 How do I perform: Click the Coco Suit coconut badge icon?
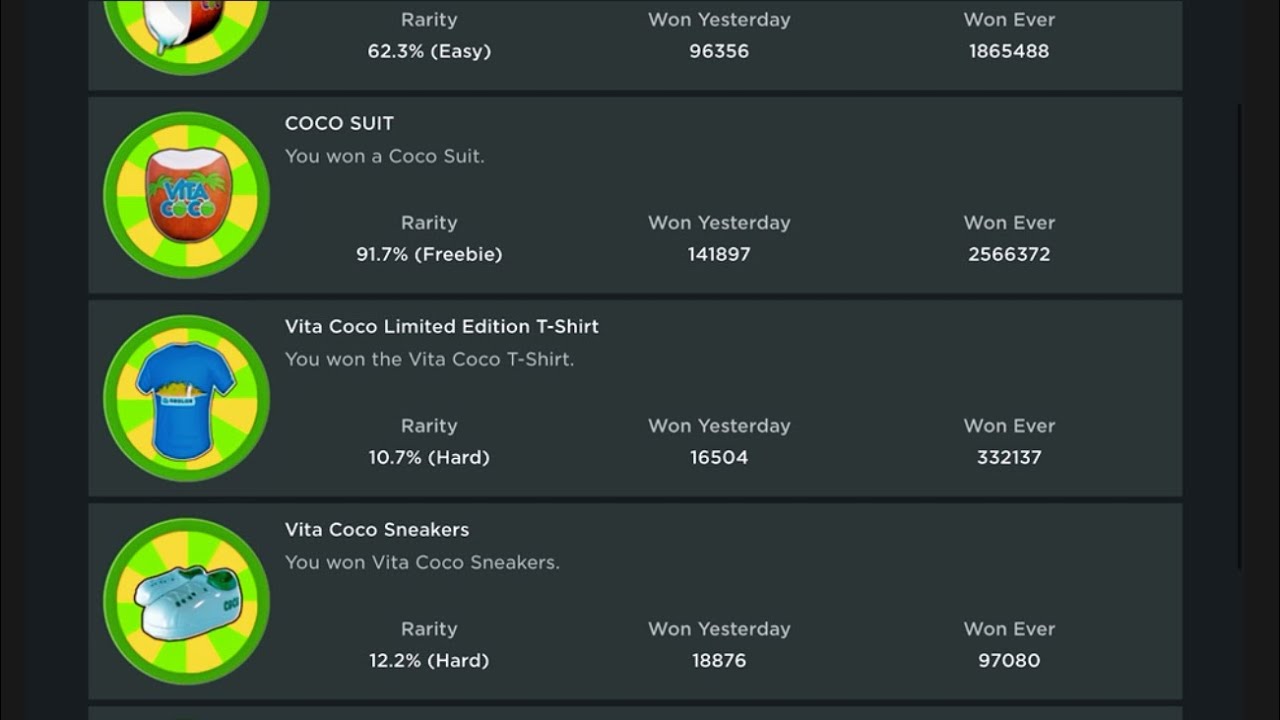click(x=186, y=195)
